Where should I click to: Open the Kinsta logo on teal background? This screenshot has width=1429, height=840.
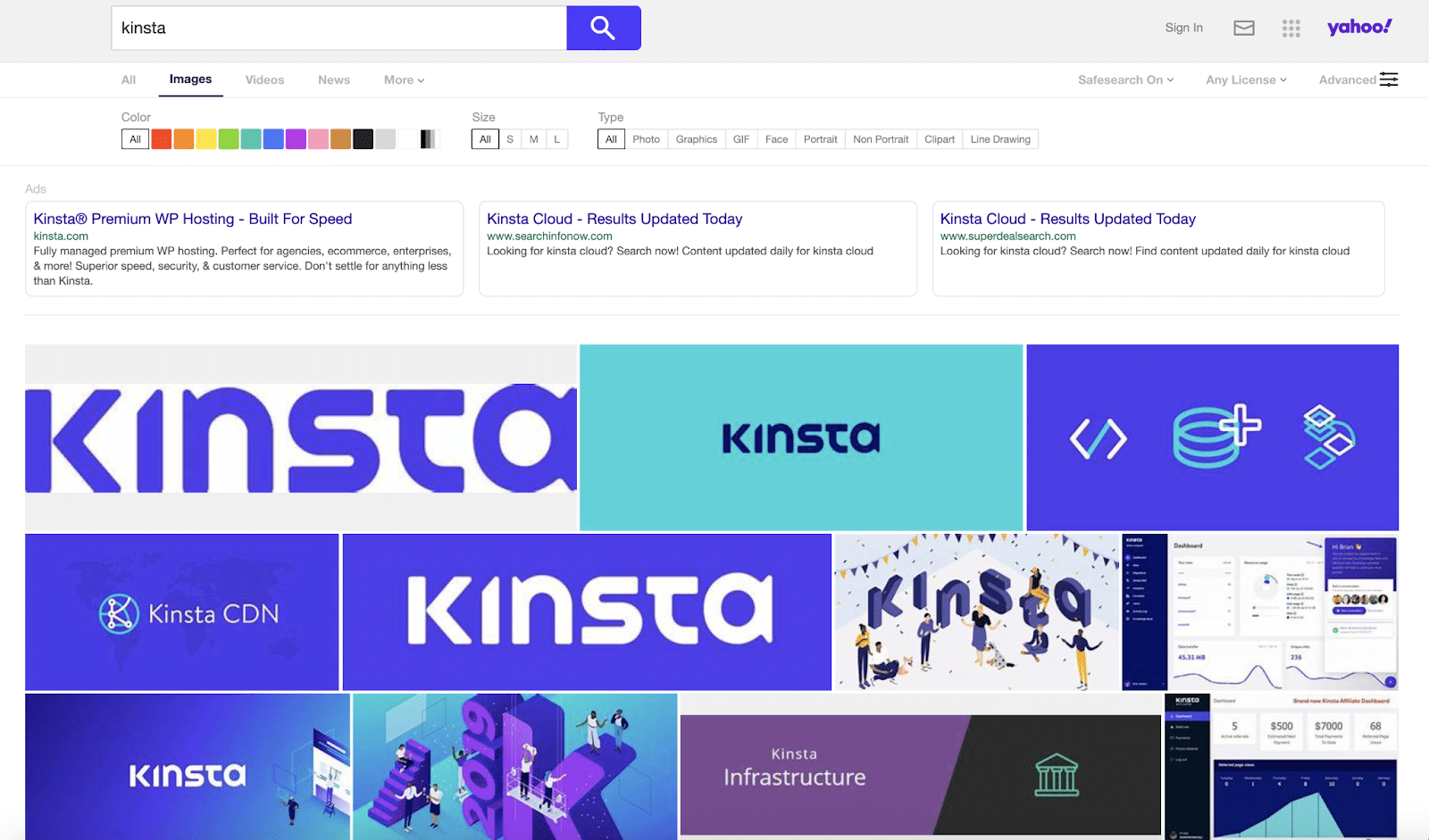tap(801, 437)
